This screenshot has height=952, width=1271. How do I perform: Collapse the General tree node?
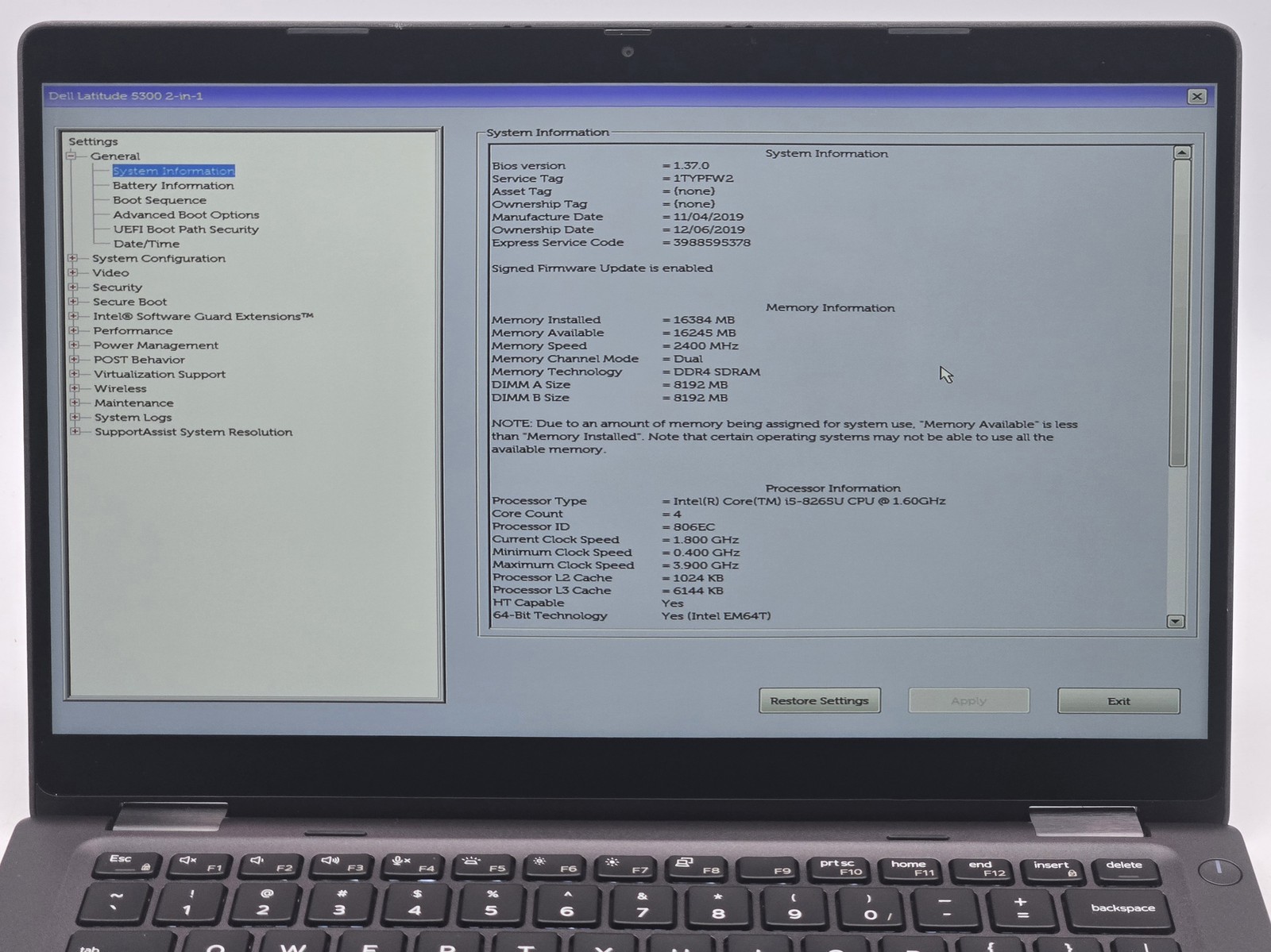pyautogui.click(x=71, y=156)
